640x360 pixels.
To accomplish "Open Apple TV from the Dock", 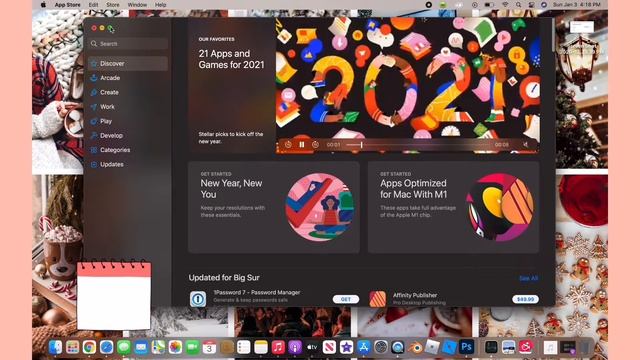I will [x=312, y=347].
